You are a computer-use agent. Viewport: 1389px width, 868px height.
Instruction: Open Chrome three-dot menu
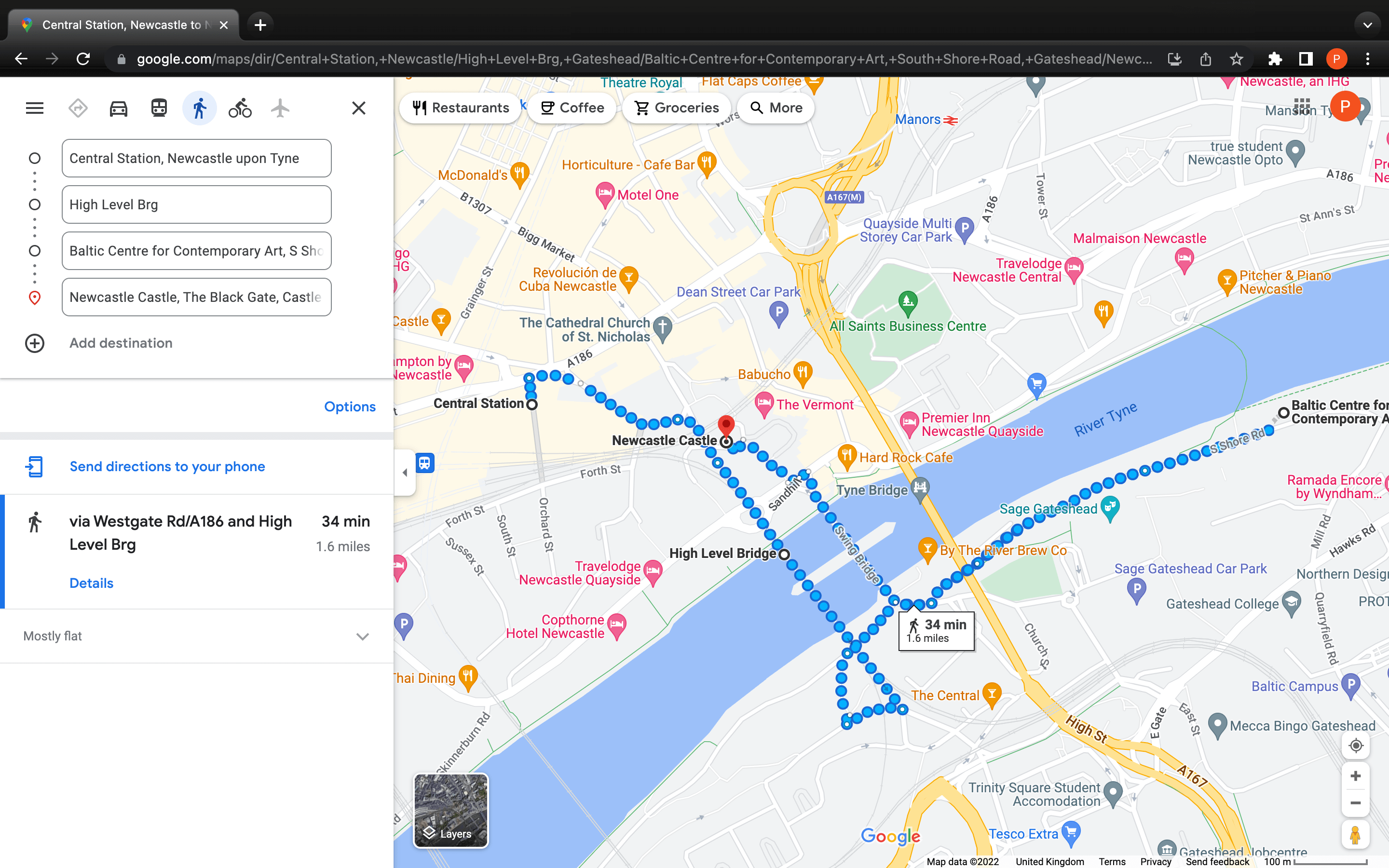tap(1368, 58)
